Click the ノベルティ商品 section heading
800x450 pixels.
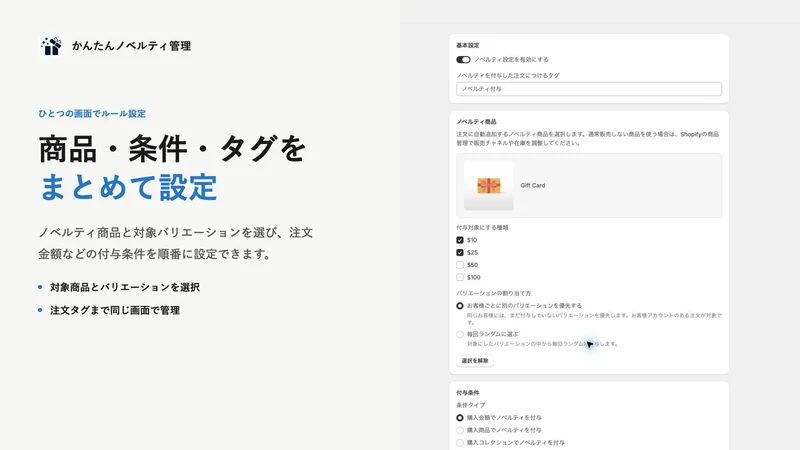476,122
